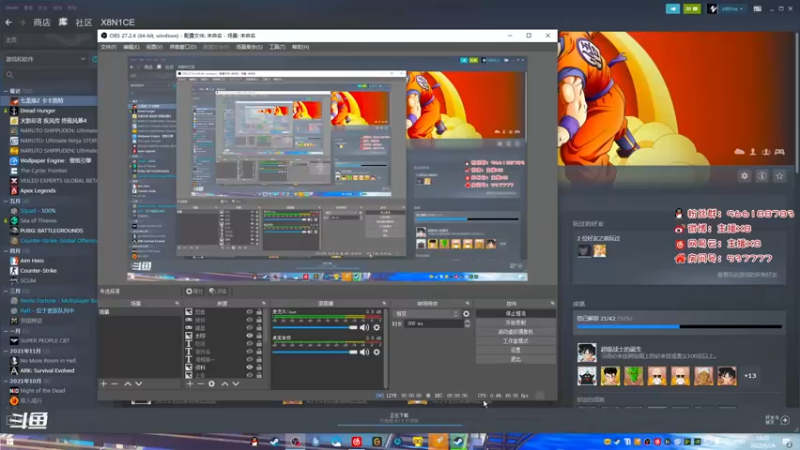
Task: Click the +13 more achievements tile
Action: (750, 376)
